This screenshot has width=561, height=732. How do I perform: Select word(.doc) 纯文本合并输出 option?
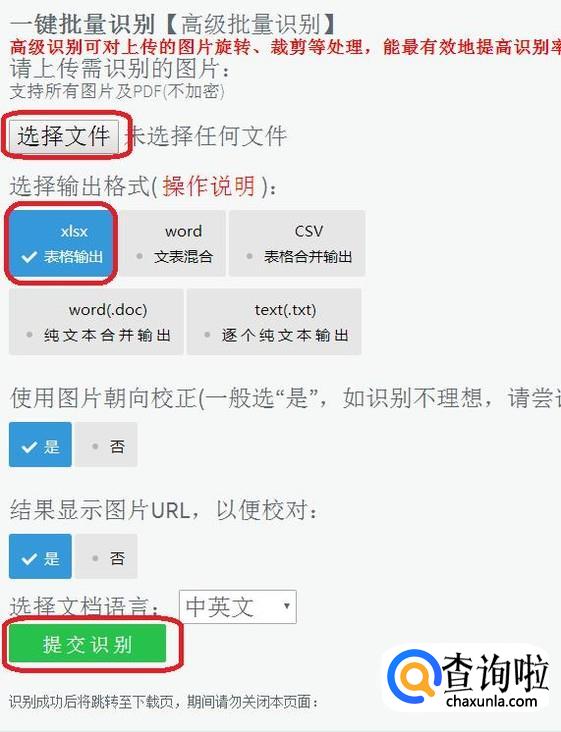tap(96, 322)
